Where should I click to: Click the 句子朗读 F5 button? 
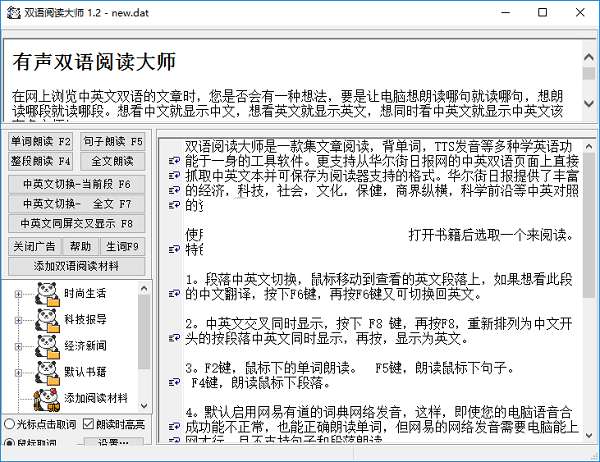[x=112, y=142]
